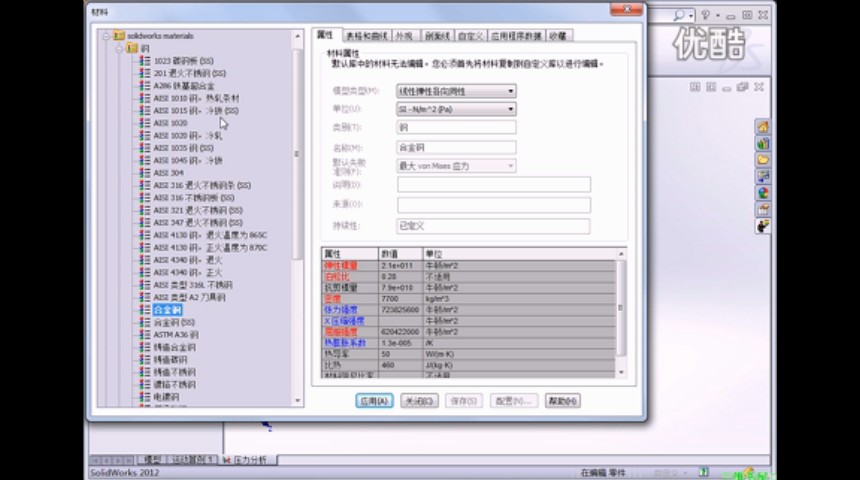860x480 pixels.
Task: Select material AISI 321 退火不锈钢 (SS)
Action: 197,210
